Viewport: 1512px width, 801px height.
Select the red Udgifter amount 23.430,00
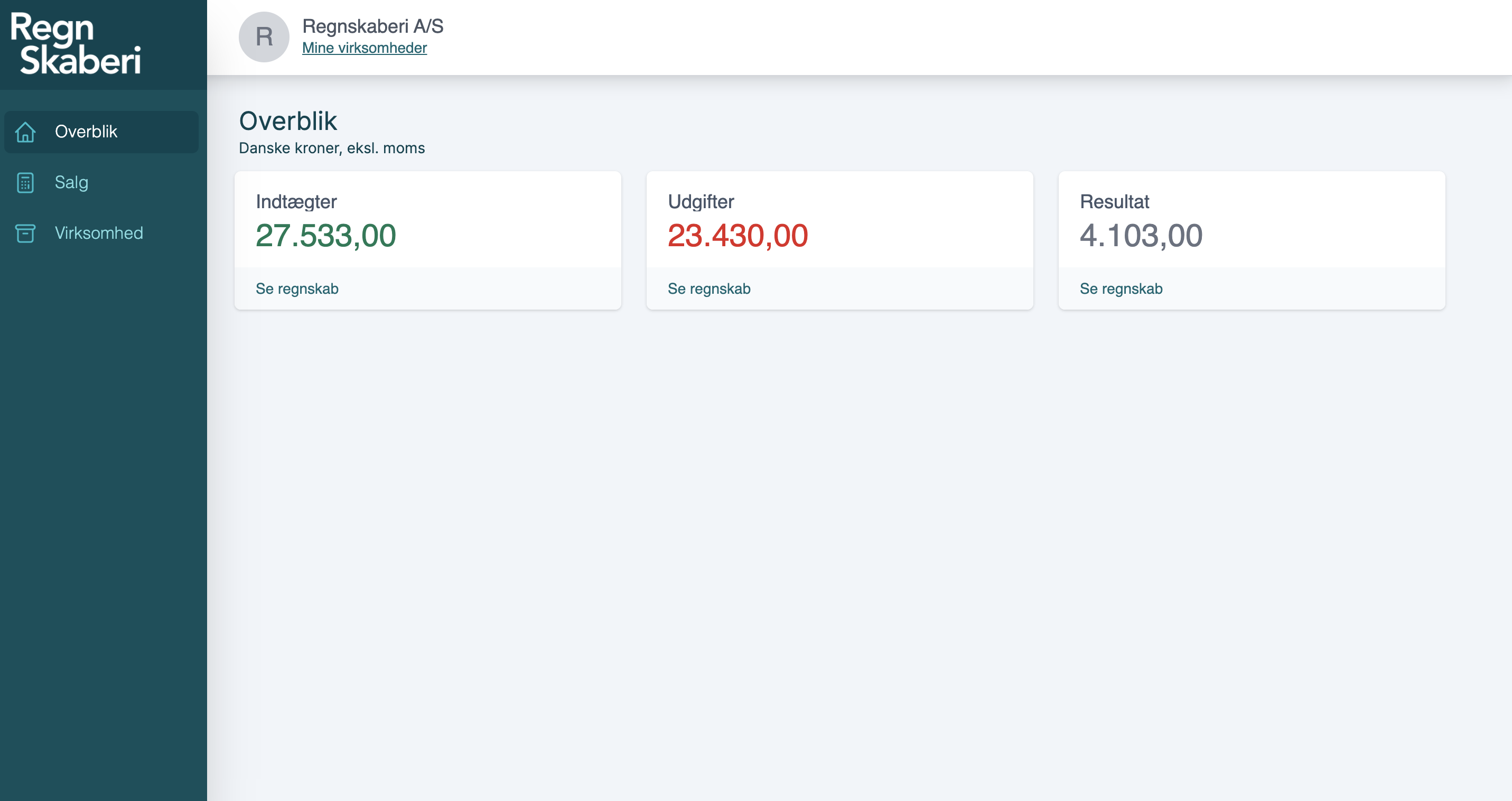coord(738,236)
